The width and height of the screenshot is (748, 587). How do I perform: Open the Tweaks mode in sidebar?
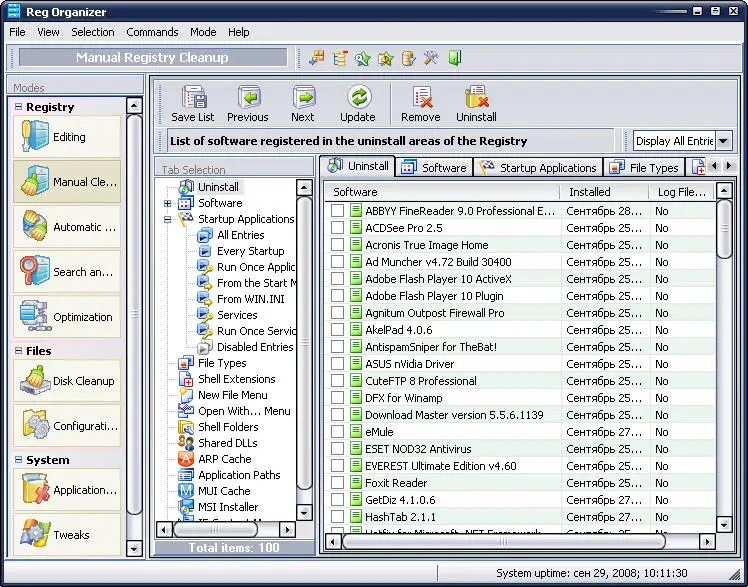coord(66,535)
